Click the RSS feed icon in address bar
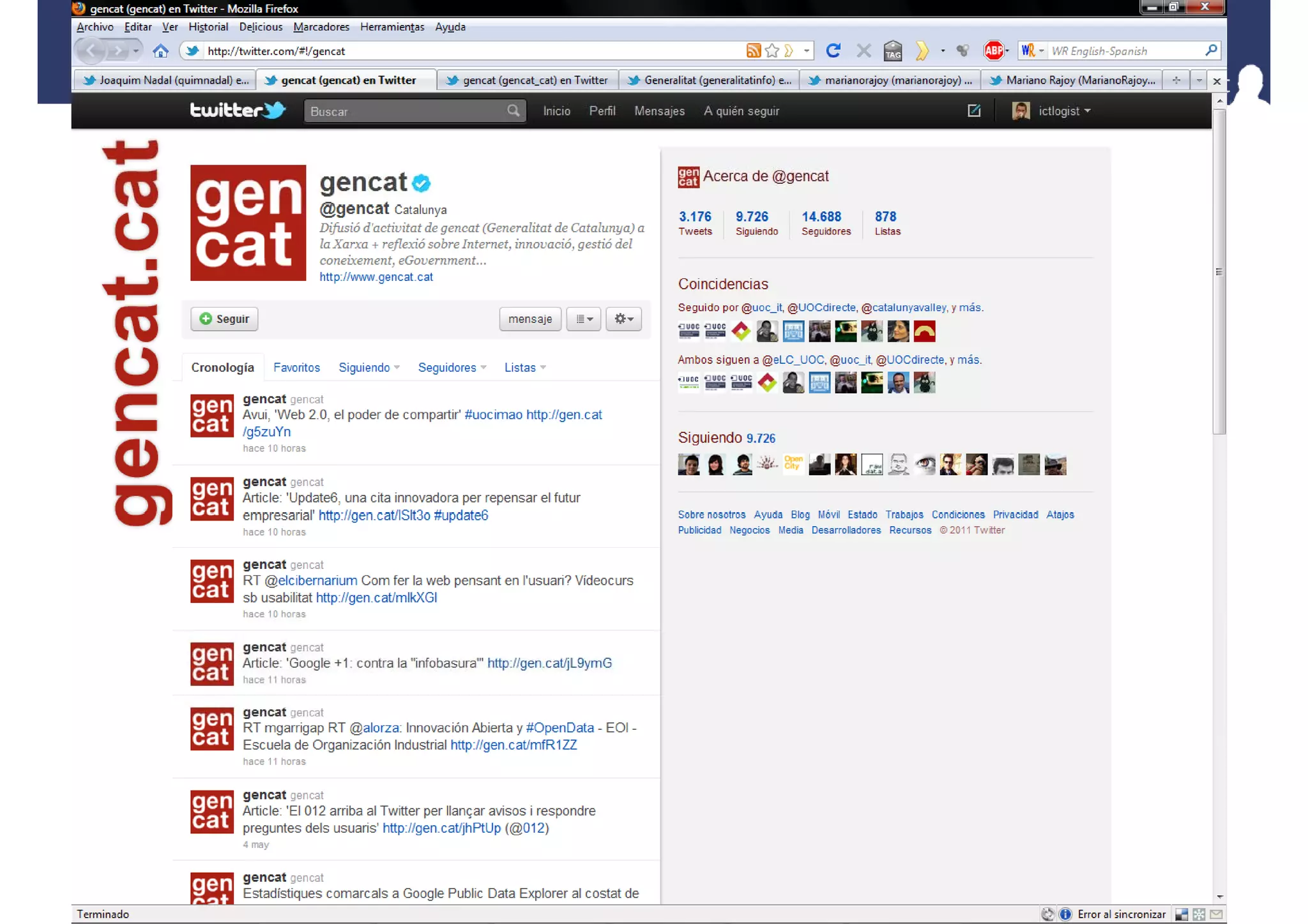Screen dimensions: 1308x924 [753, 51]
